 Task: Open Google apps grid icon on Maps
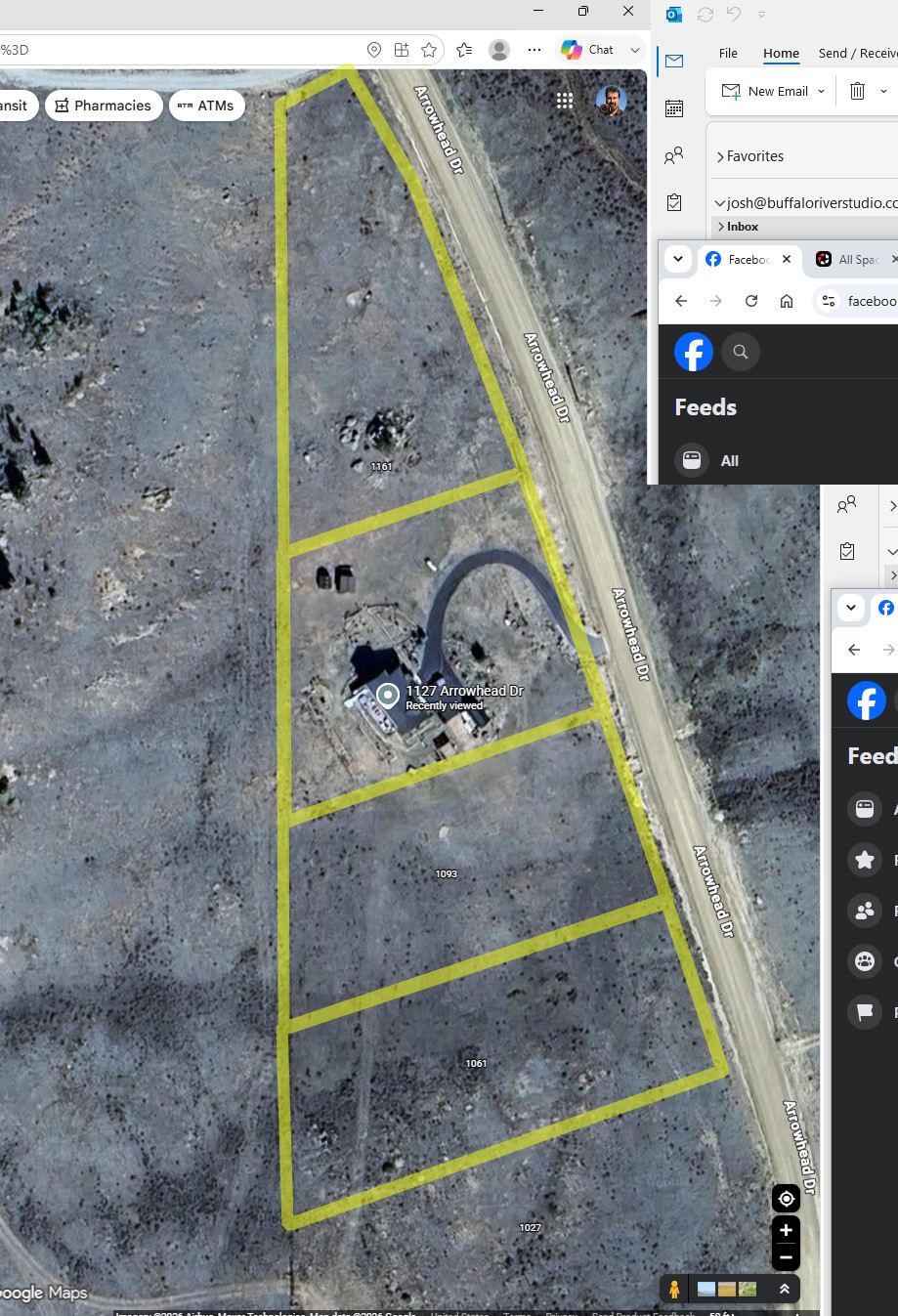[x=565, y=101]
